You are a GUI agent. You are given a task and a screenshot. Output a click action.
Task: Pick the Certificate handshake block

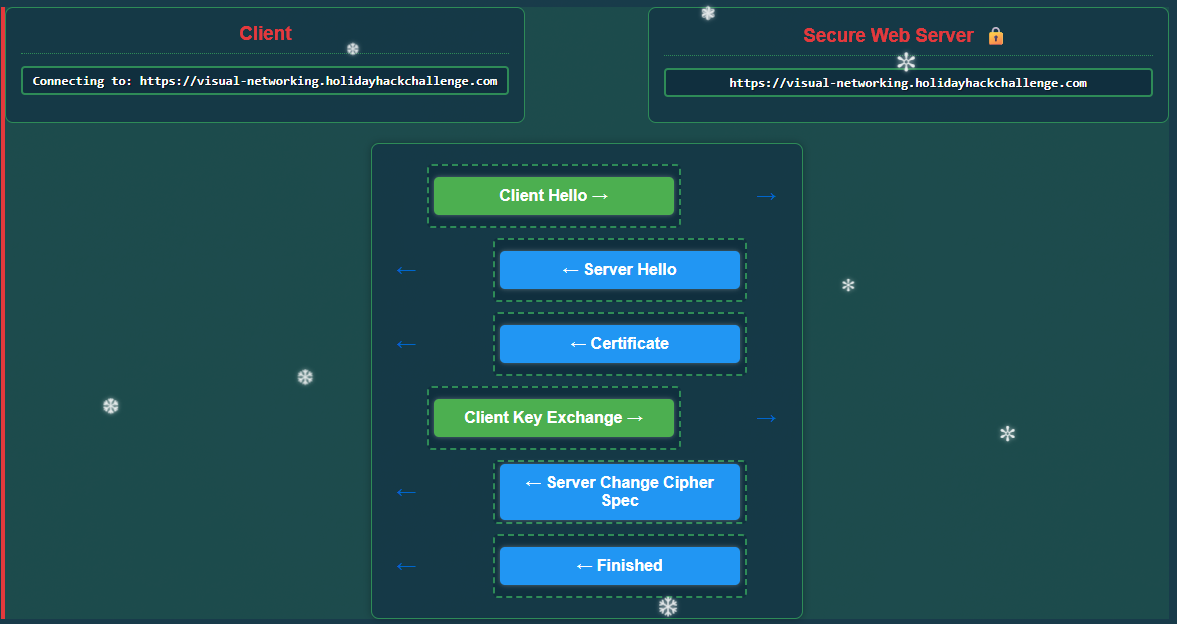[x=620, y=344]
